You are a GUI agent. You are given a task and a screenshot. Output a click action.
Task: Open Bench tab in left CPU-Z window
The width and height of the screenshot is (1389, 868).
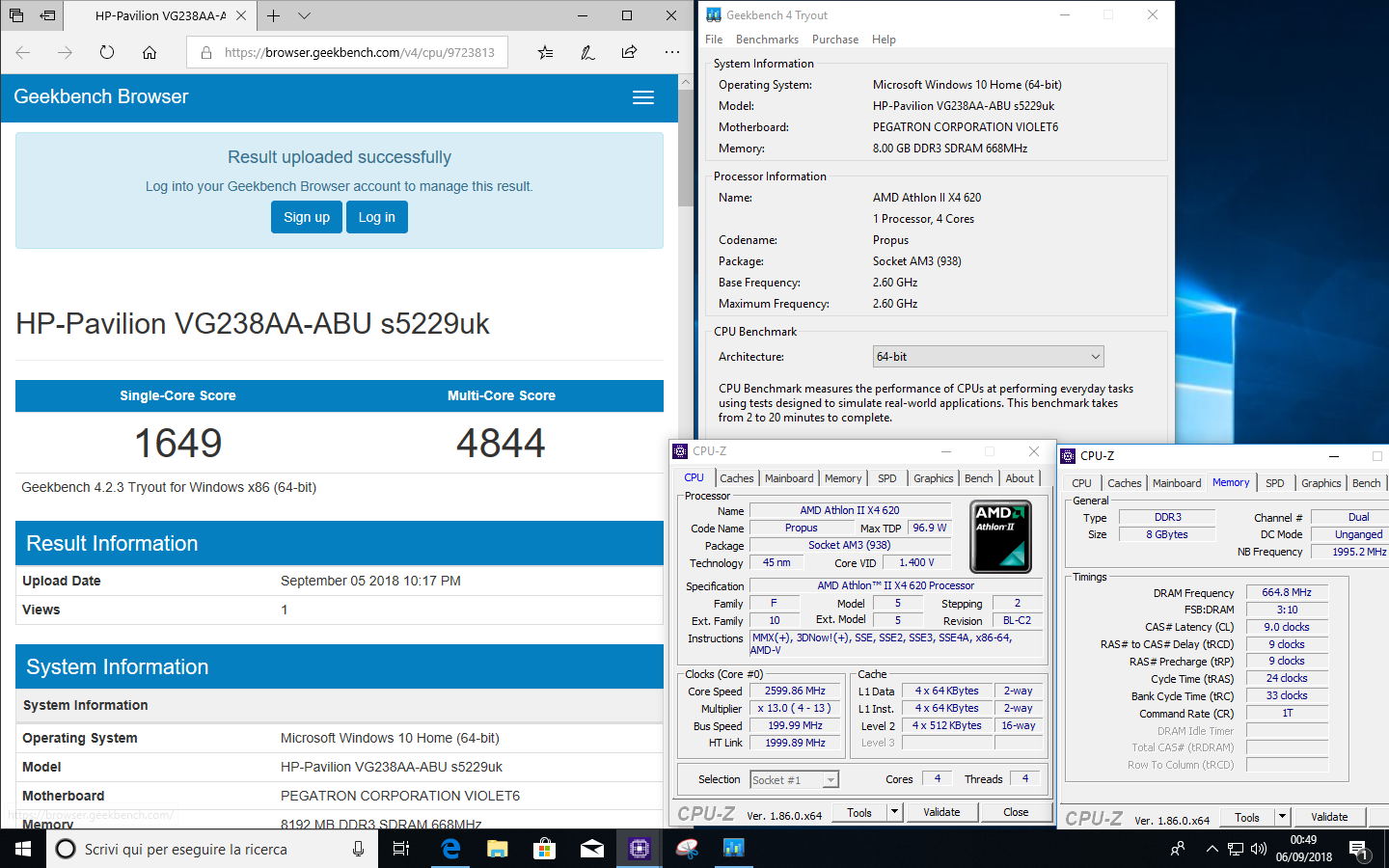point(979,478)
